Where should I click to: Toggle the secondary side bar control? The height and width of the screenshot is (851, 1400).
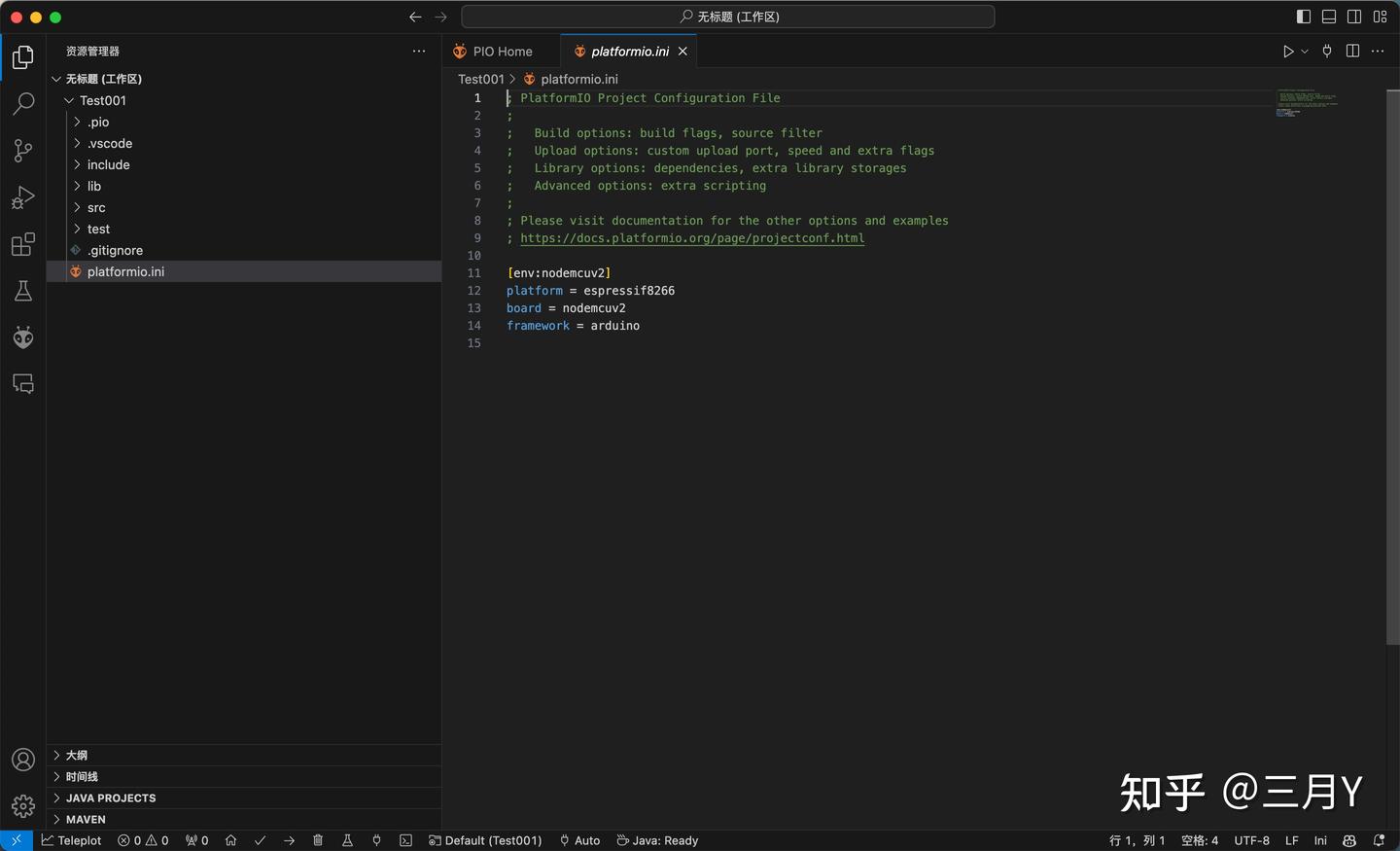coord(1353,17)
